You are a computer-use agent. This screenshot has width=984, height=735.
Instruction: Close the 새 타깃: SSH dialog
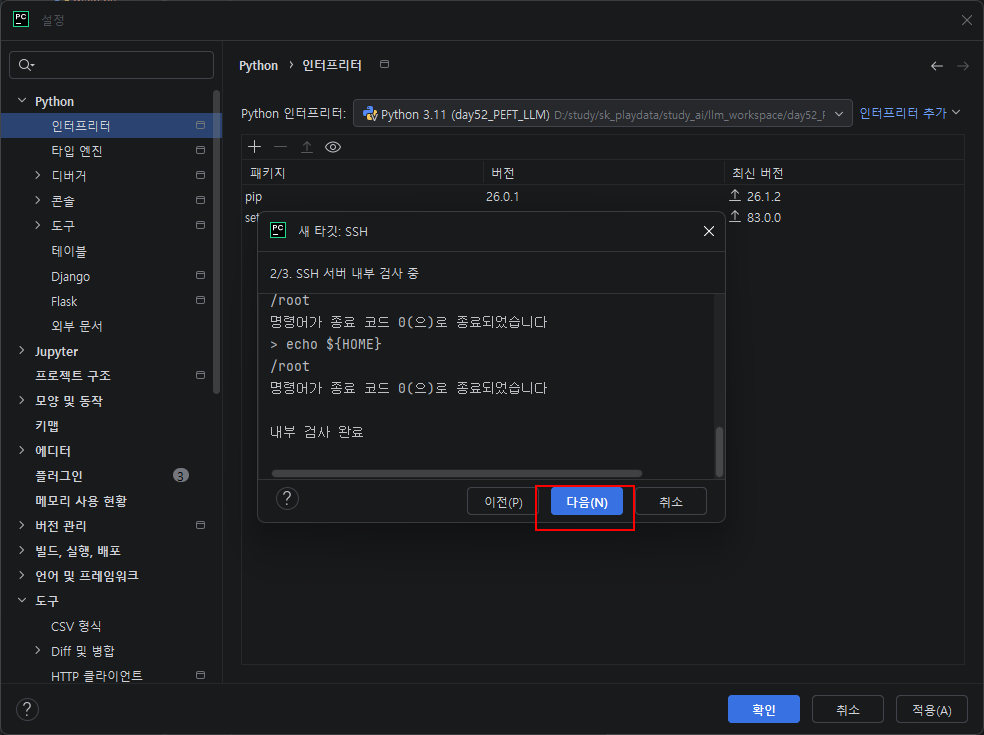(x=709, y=231)
